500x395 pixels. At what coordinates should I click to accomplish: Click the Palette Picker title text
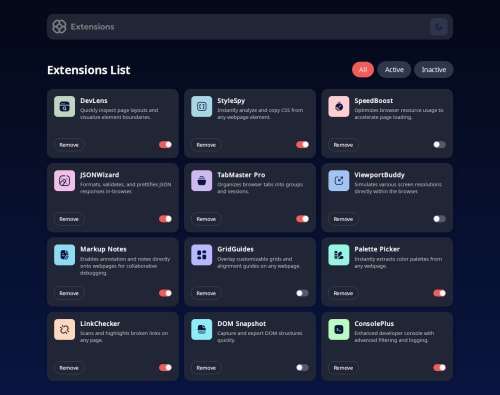[377, 249]
